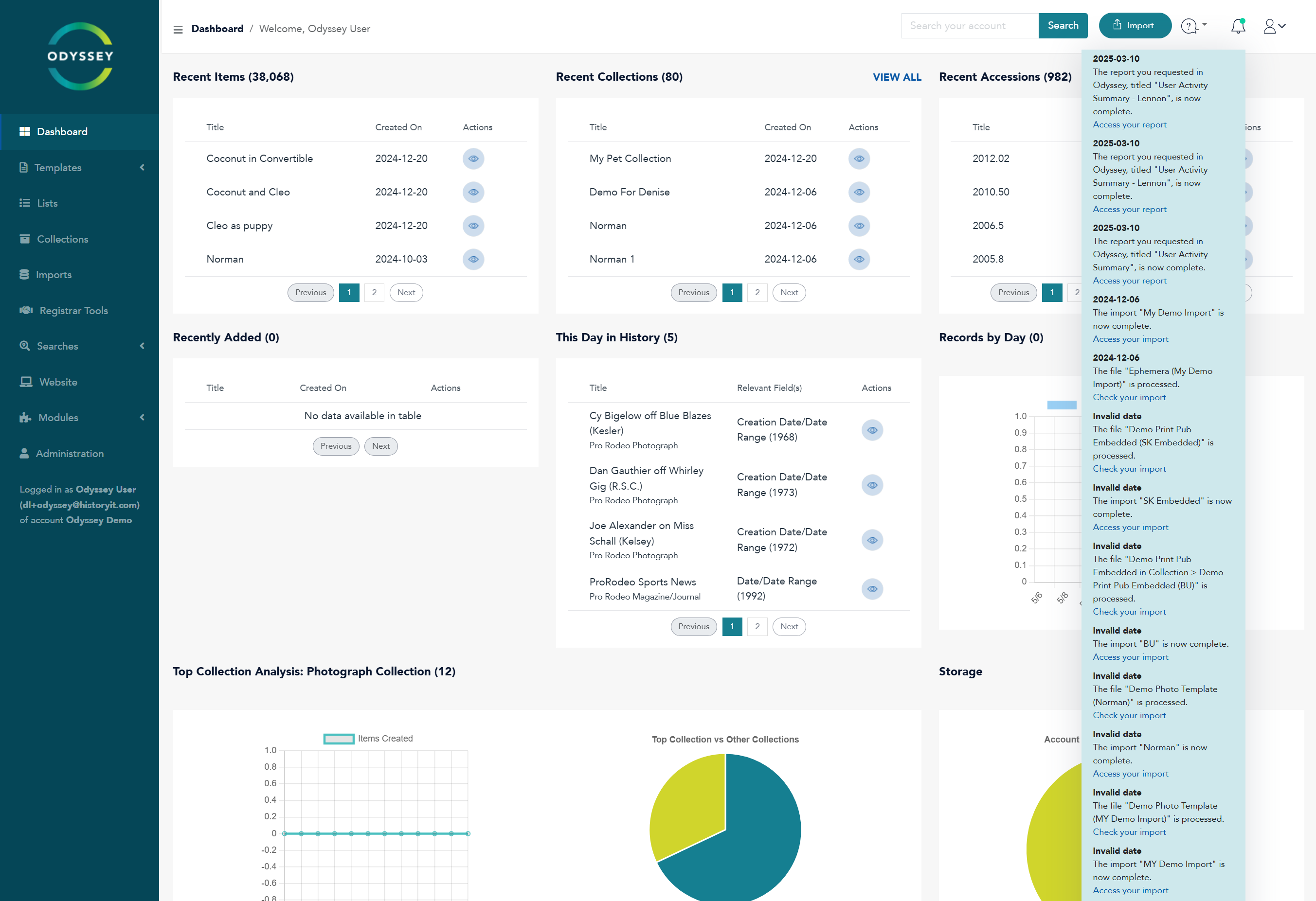View My Pet Collection eye icon

click(x=859, y=159)
